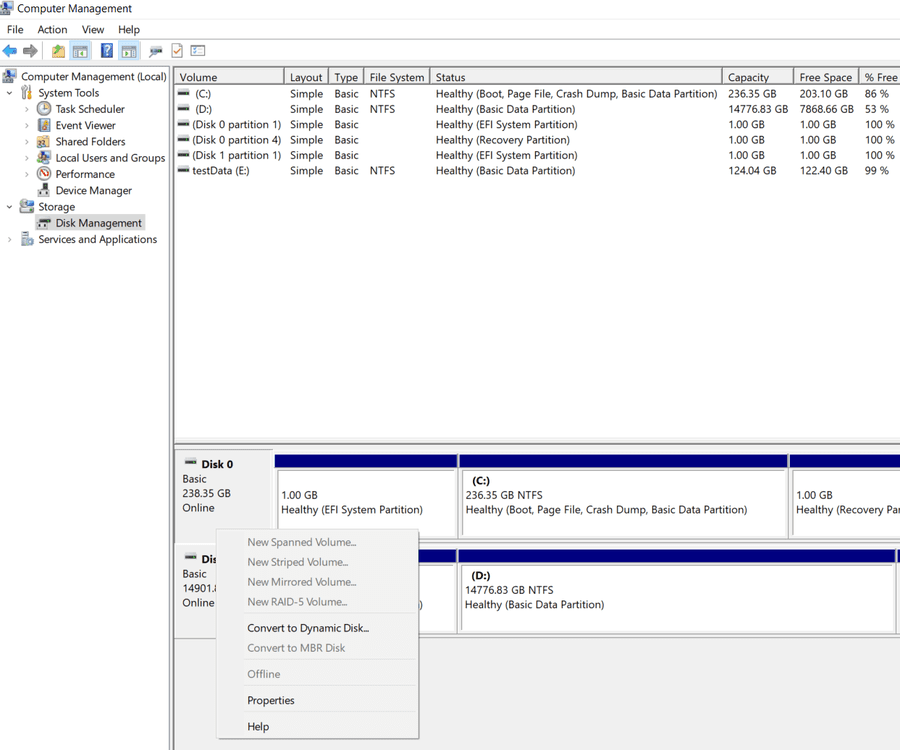Click the Disk Management icon
The height and width of the screenshot is (750, 900).
point(44,223)
